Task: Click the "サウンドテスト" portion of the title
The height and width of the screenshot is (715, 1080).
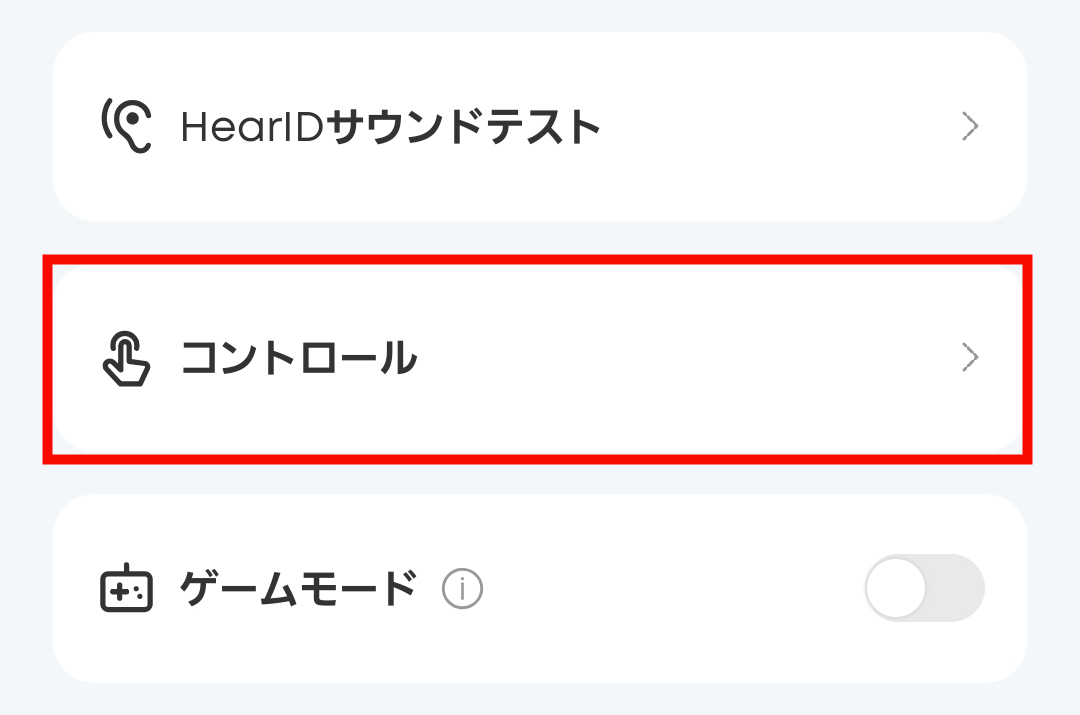Action: pos(463,127)
